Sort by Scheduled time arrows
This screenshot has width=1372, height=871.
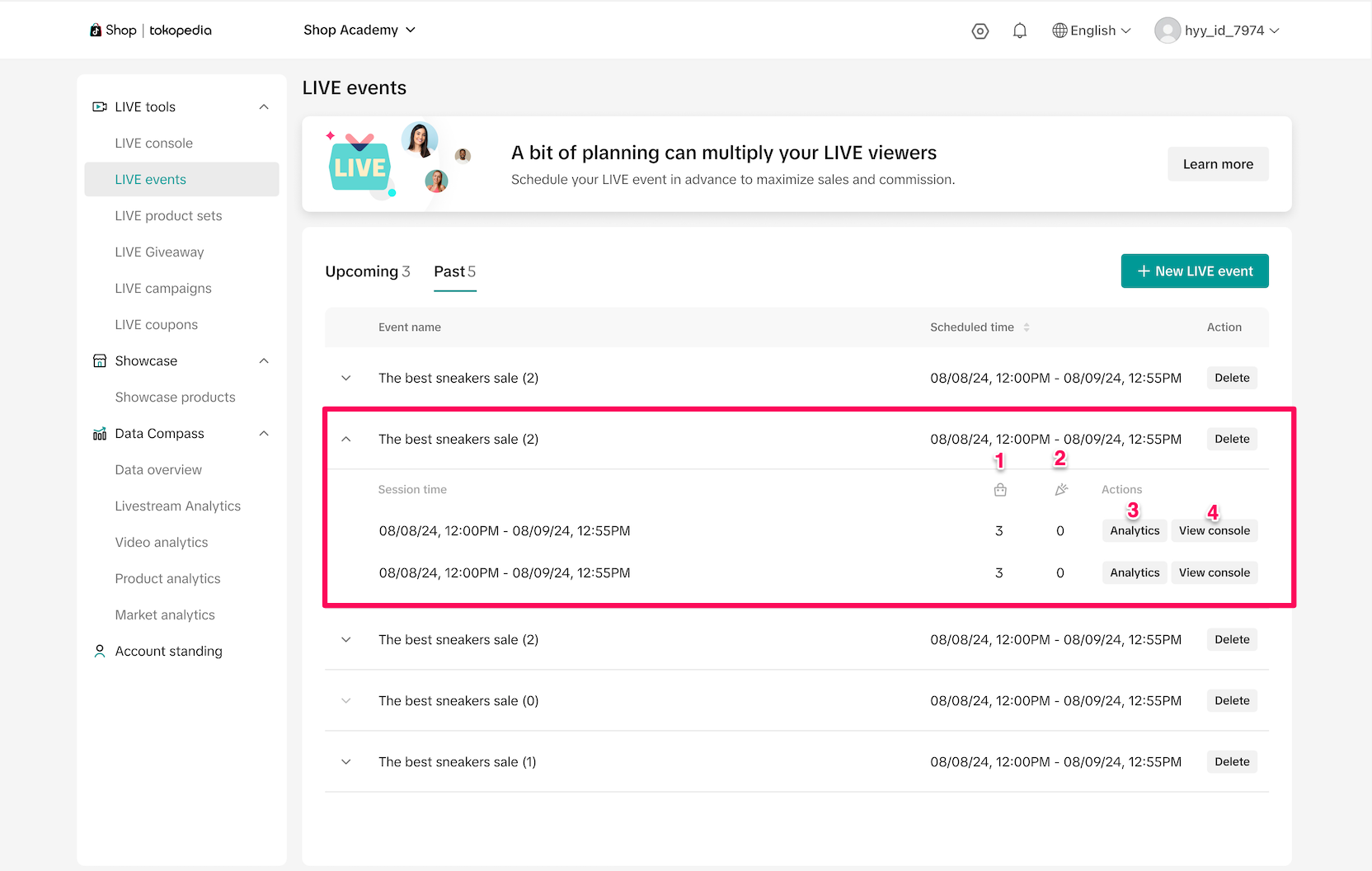(x=1027, y=327)
